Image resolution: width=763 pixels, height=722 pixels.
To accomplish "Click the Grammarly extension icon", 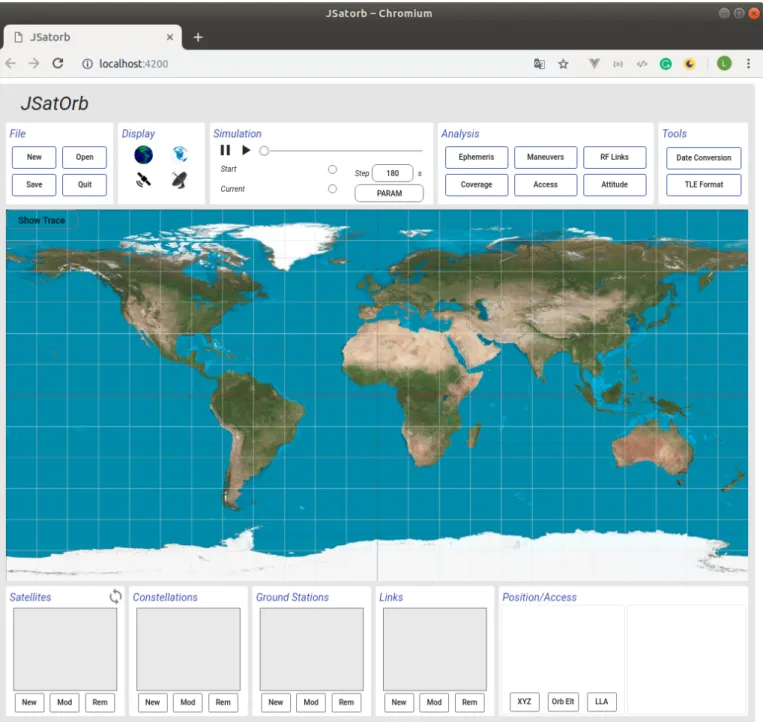I will [x=666, y=64].
